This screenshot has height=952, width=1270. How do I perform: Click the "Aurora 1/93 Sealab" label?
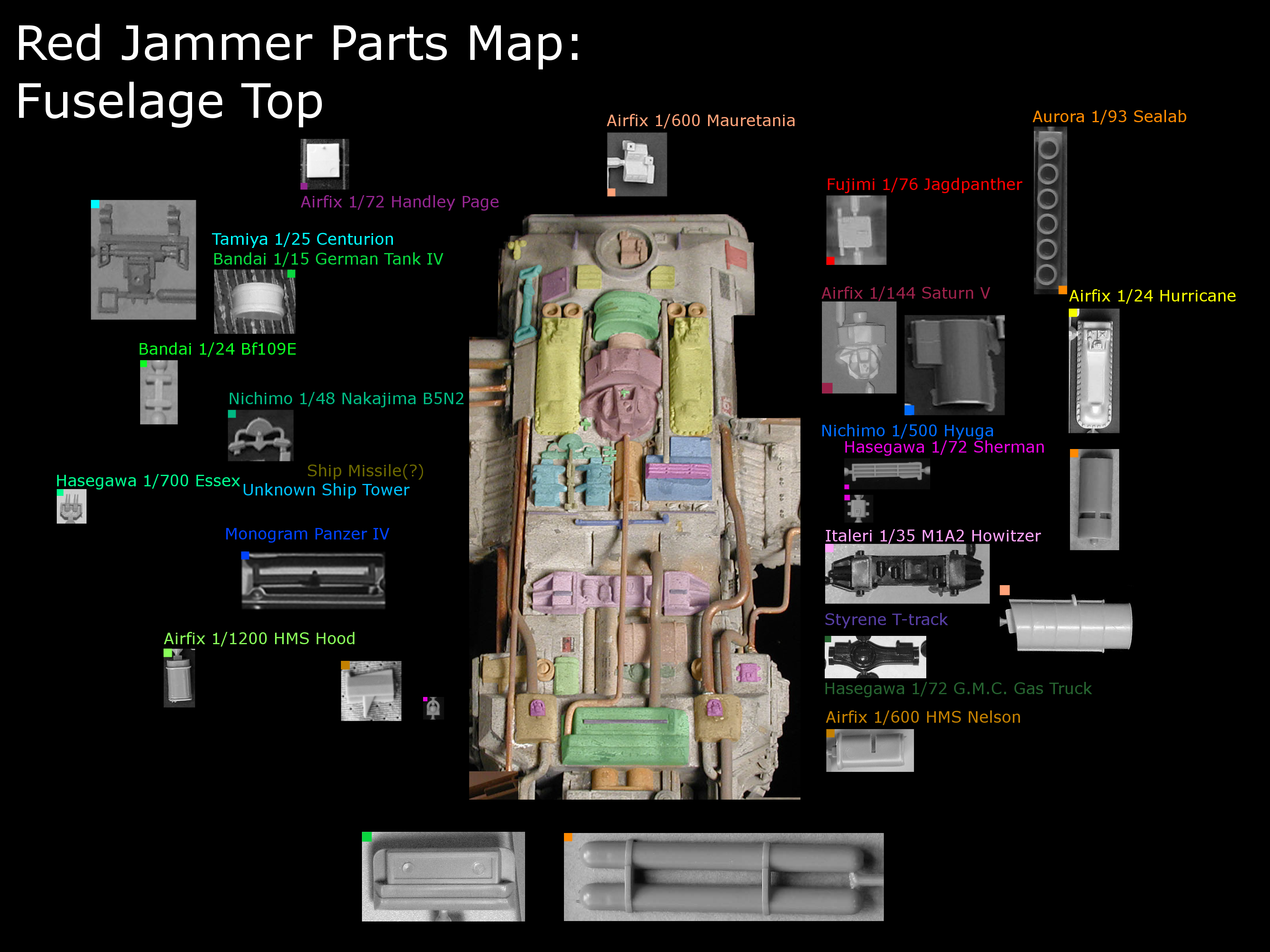(x=1109, y=117)
